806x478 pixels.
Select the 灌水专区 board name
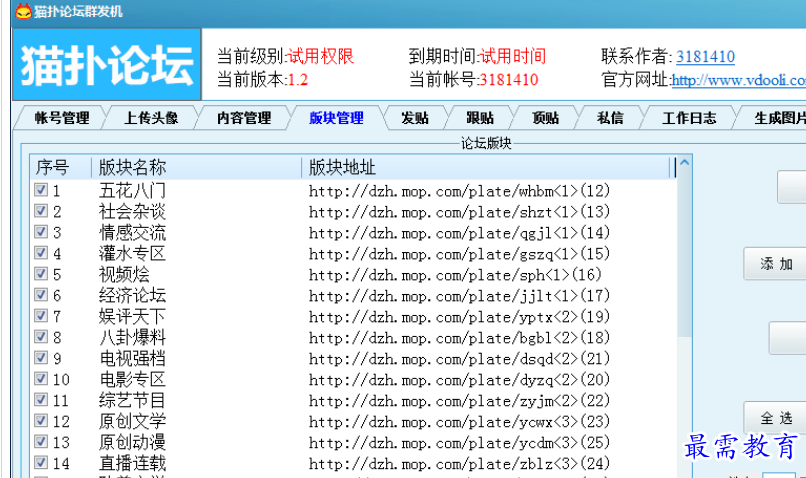[x=132, y=254]
